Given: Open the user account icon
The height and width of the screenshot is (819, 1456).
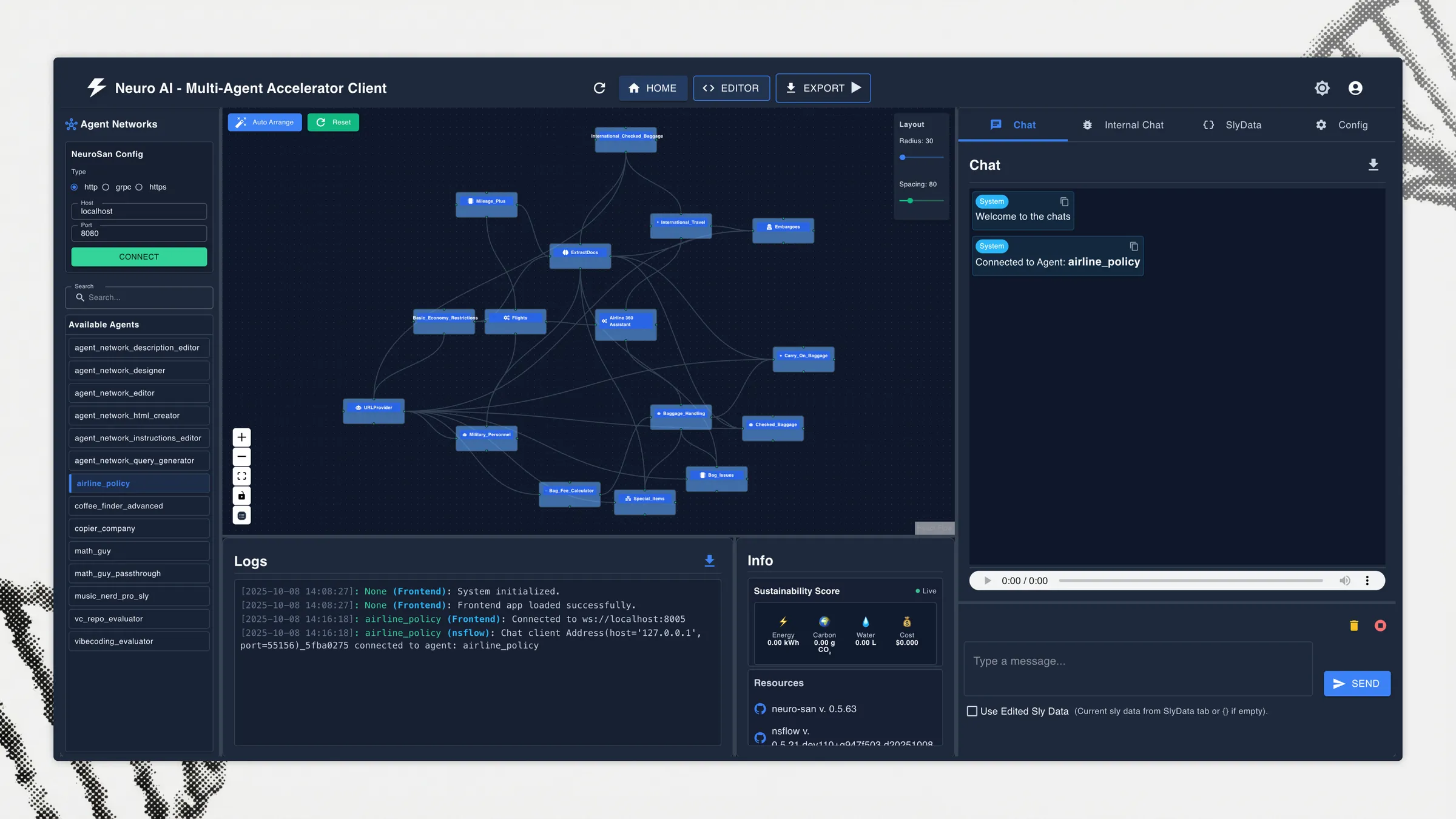Looking at the screenshot, I should pos(1355,89).
